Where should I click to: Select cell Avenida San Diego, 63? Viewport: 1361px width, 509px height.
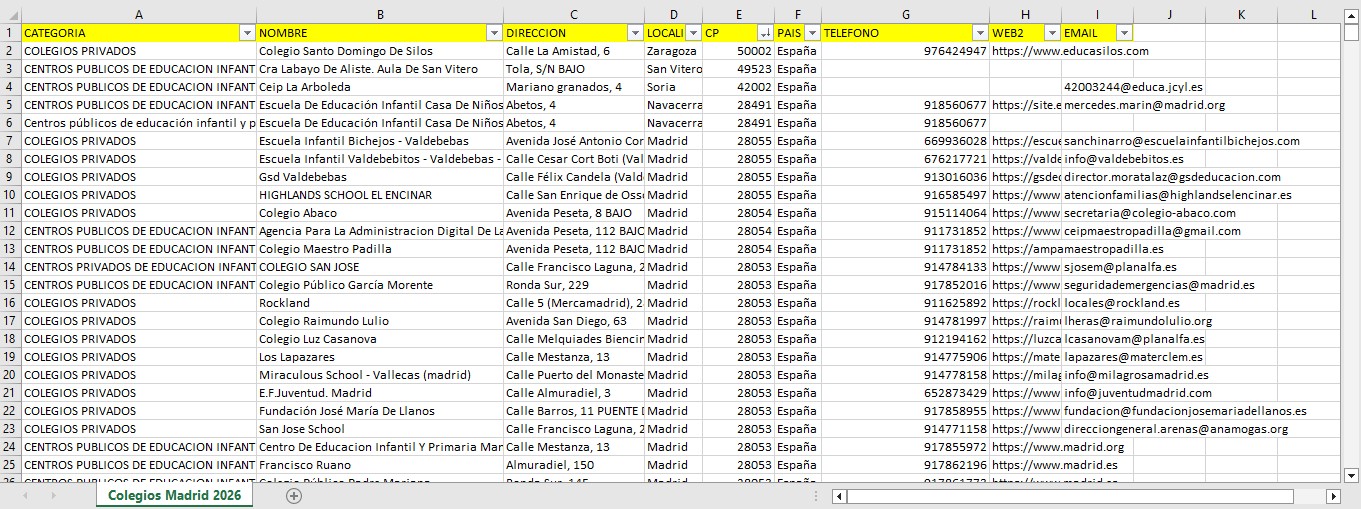[x=573, y=321]
